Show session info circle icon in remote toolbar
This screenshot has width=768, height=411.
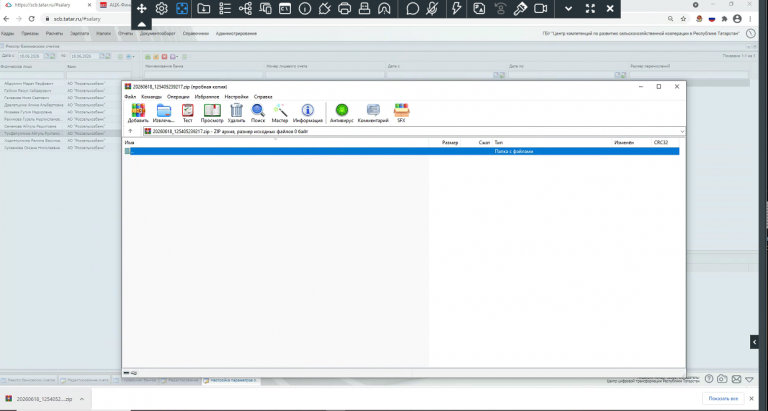(x=305, y=9)
